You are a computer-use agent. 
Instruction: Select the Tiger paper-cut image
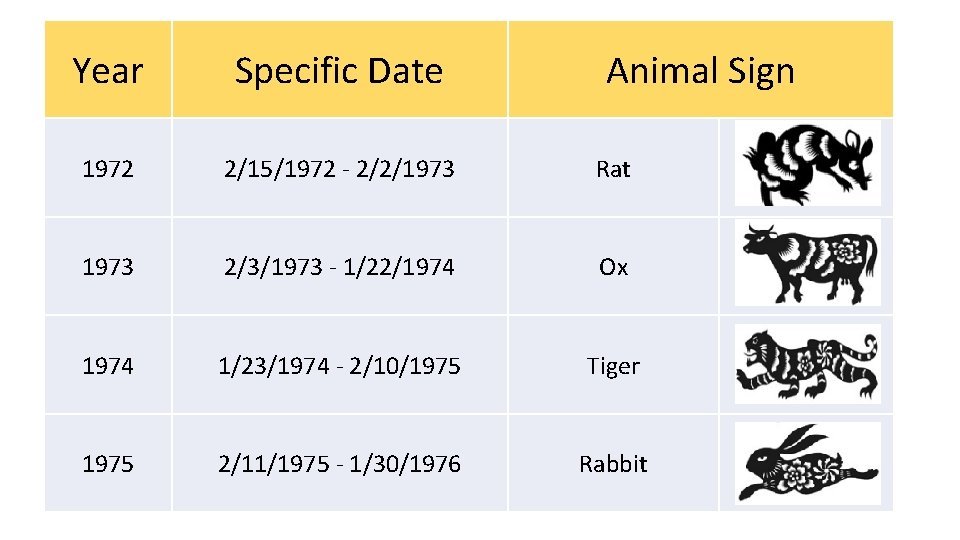(x=807, y=364)
